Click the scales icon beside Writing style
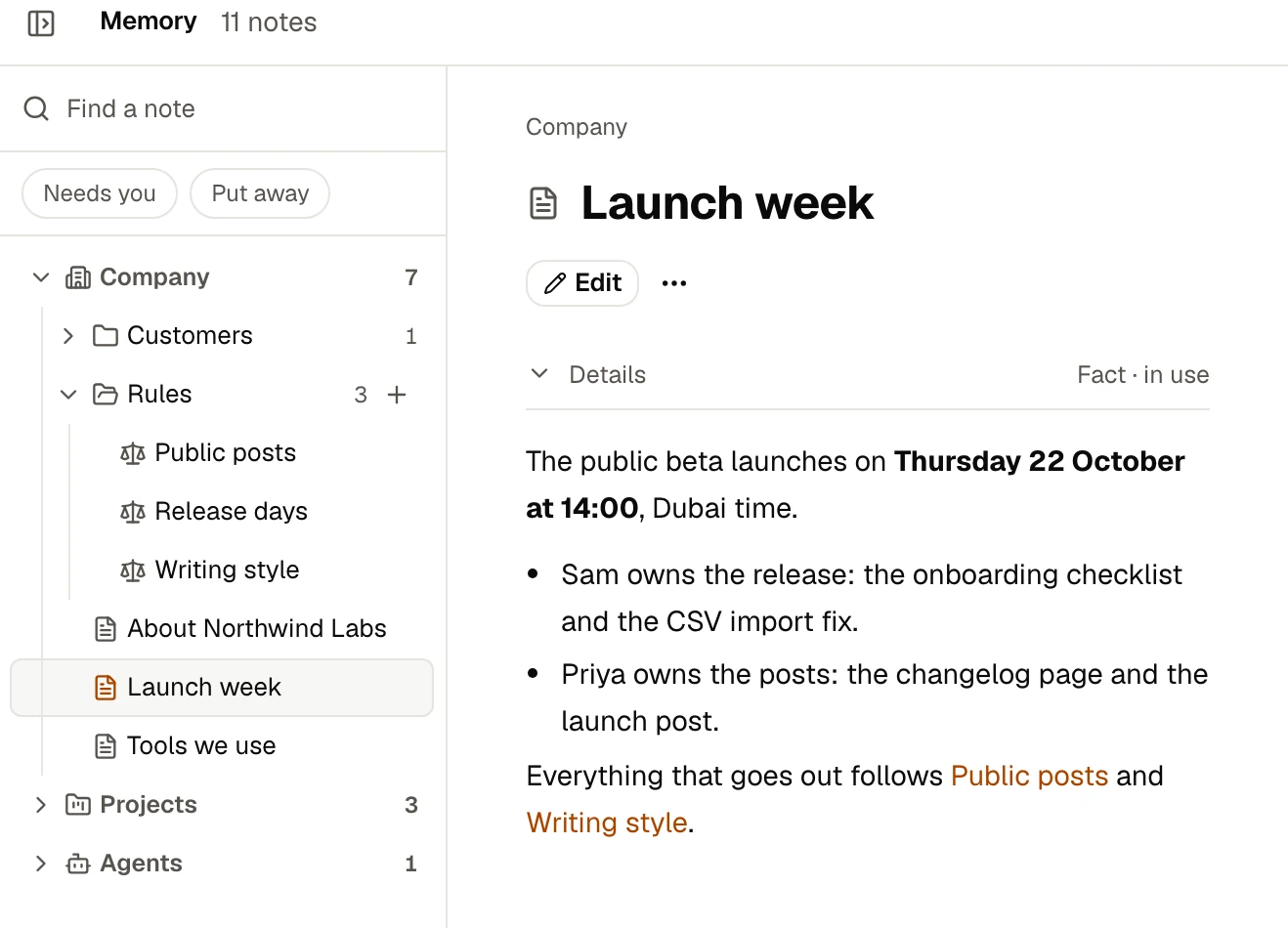 click(x=133, y=570)
